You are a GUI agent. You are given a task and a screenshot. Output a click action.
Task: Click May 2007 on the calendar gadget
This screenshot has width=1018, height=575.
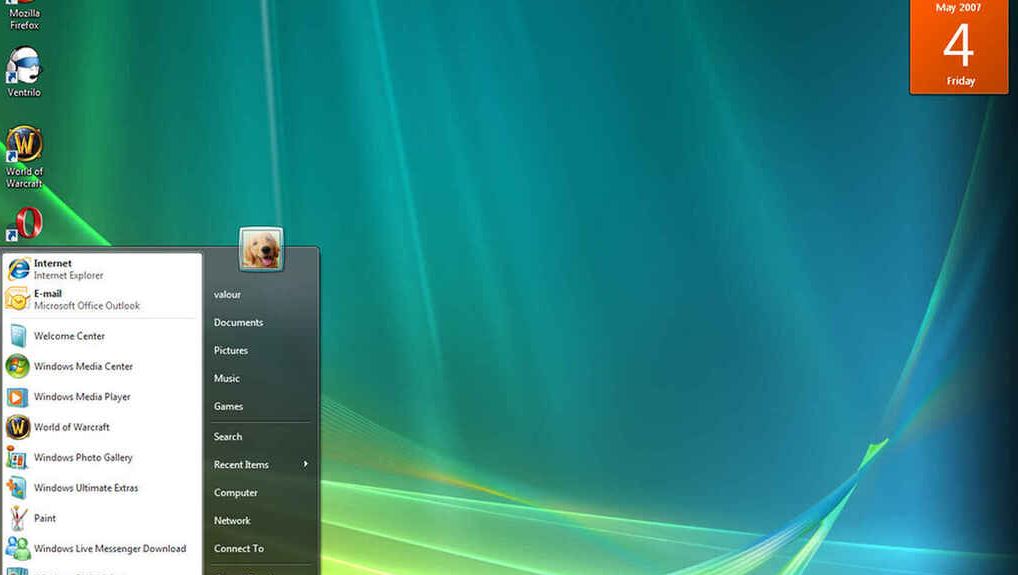pyautogui.click(x=959, y=8)
